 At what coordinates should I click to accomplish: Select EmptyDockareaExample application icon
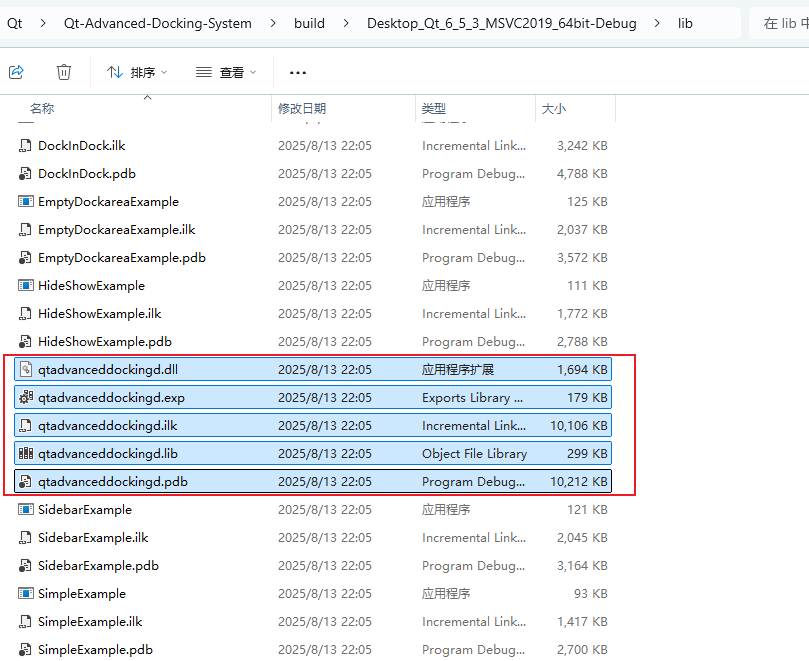coord(25,201)
